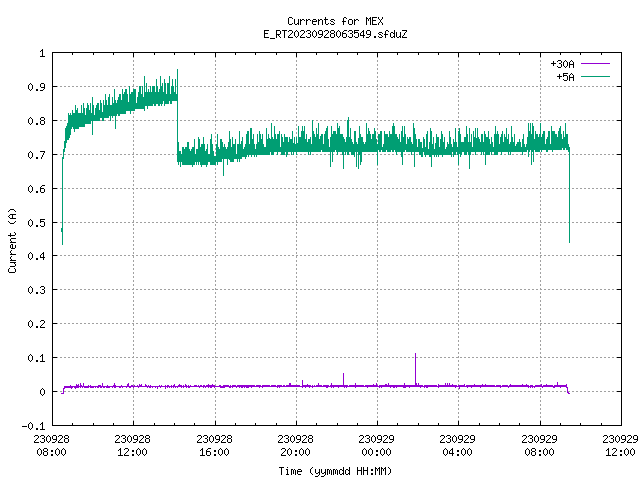Click the y-axis tick value '0.4'
640x480 pixels.
(36, 256)
